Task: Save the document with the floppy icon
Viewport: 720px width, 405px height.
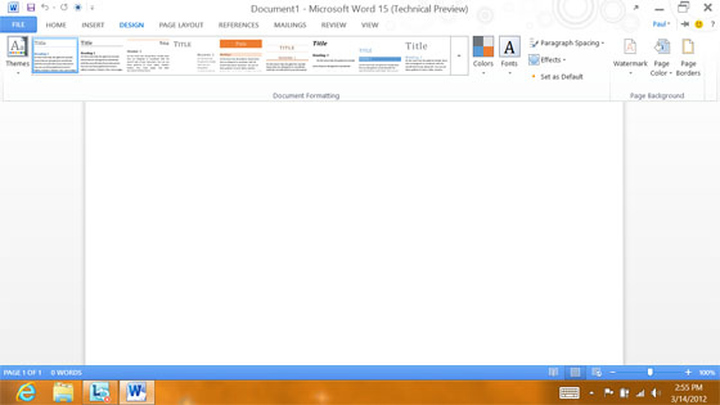Action: [31, 7]
